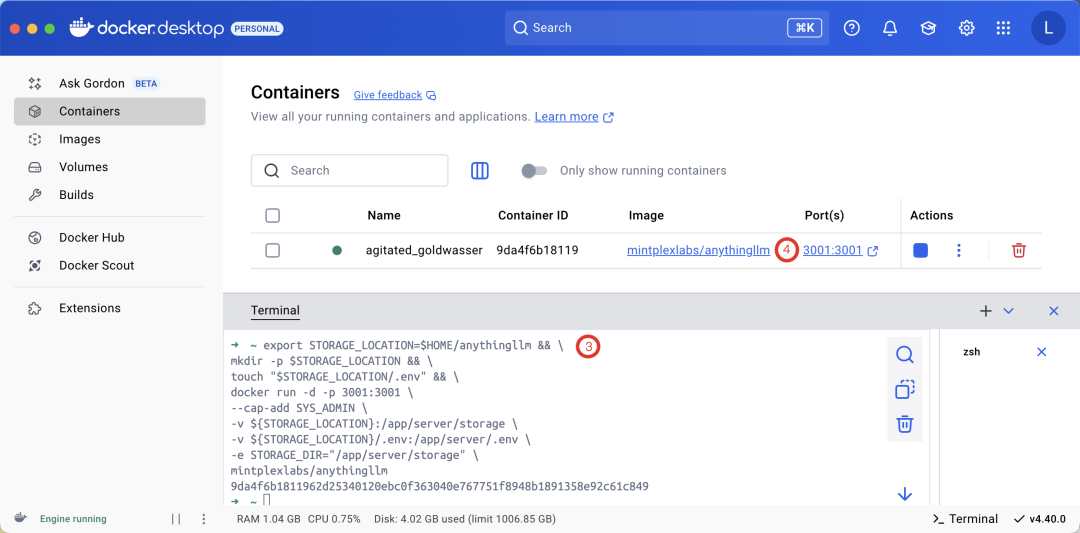1080x533 pixels.
Task: Check the agitated_goldwasser row checkbox
Action: pyautogui.click(x=273, y=251)
